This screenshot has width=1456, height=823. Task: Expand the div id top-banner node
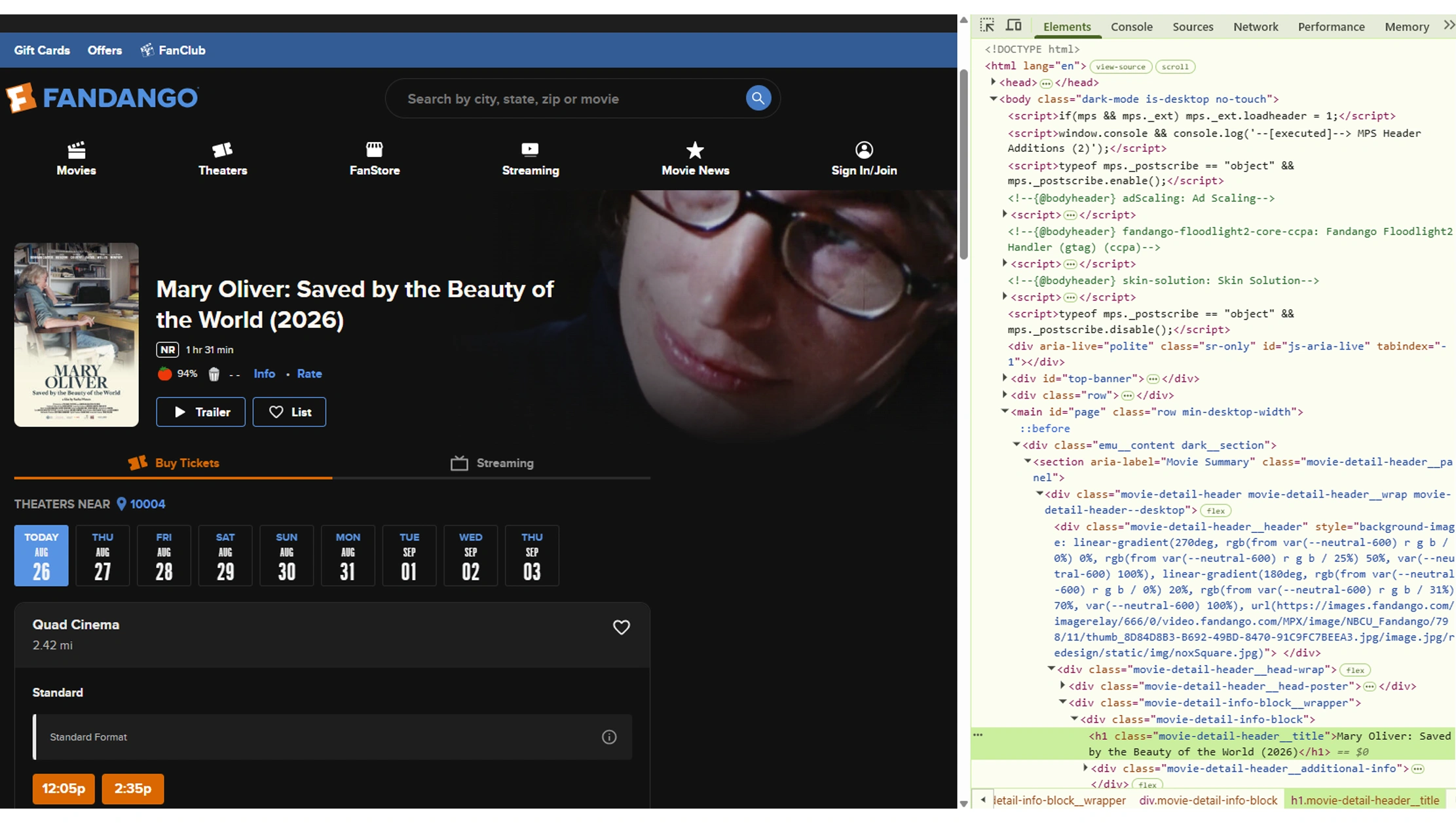pos(1005,378)
